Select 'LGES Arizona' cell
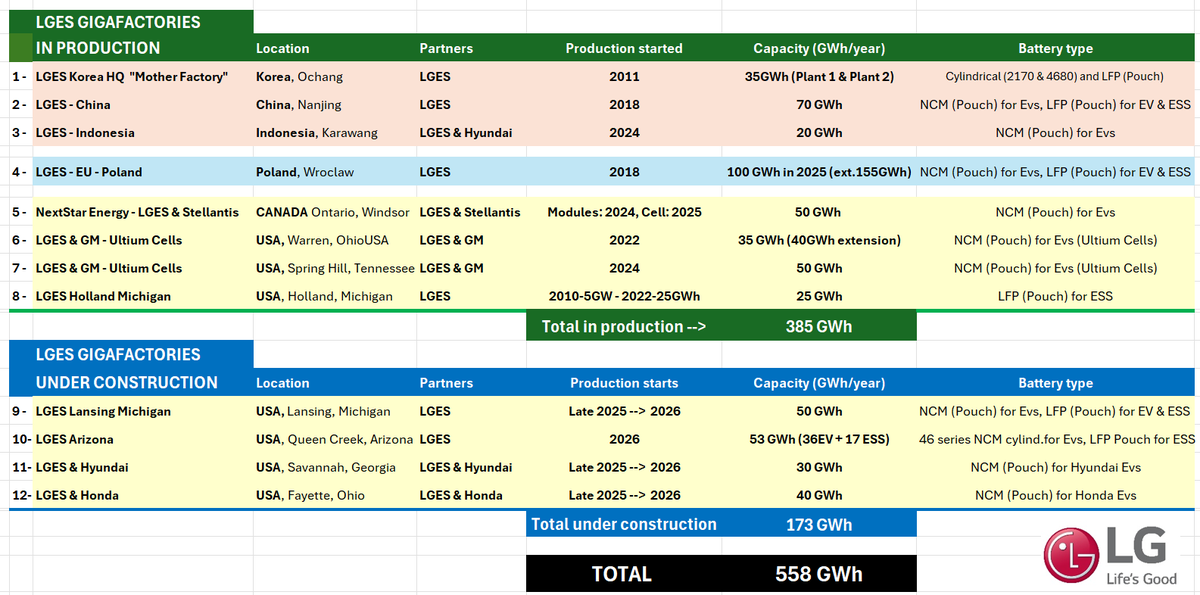 (x=143, y=439)
